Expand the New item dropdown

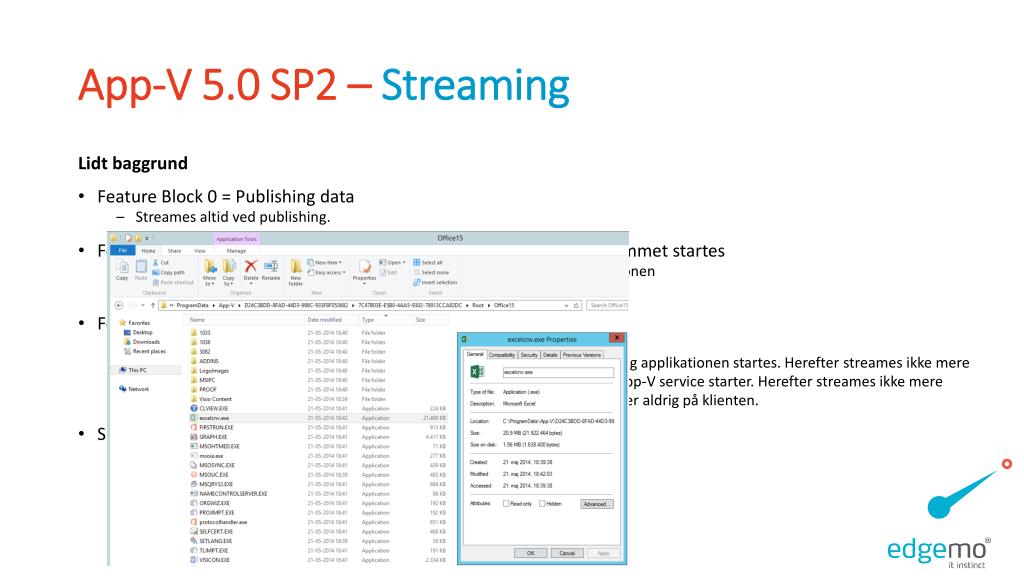(324, 263)
